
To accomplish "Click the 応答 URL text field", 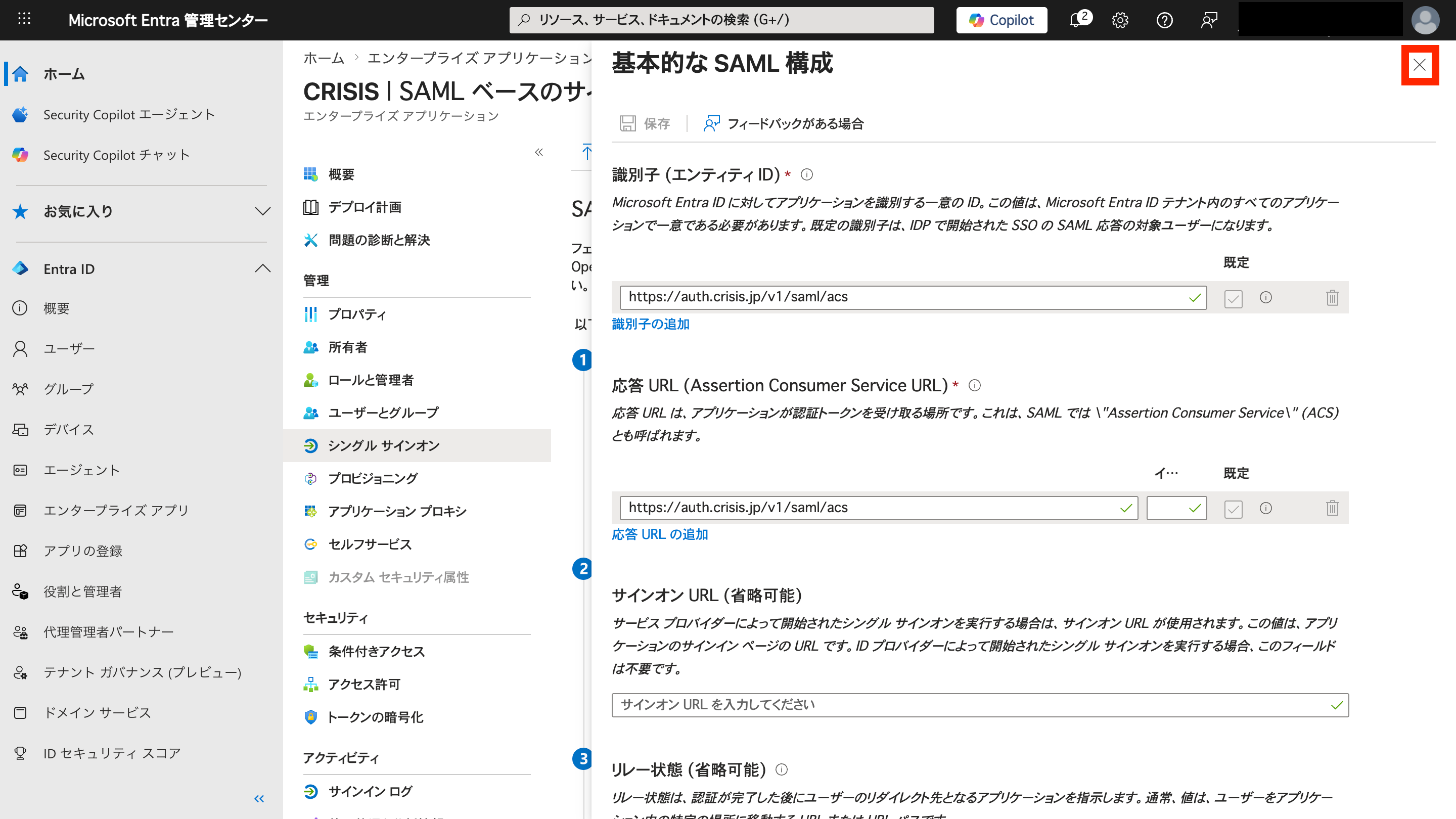I will pyautogui.click(x=878, y=508).
